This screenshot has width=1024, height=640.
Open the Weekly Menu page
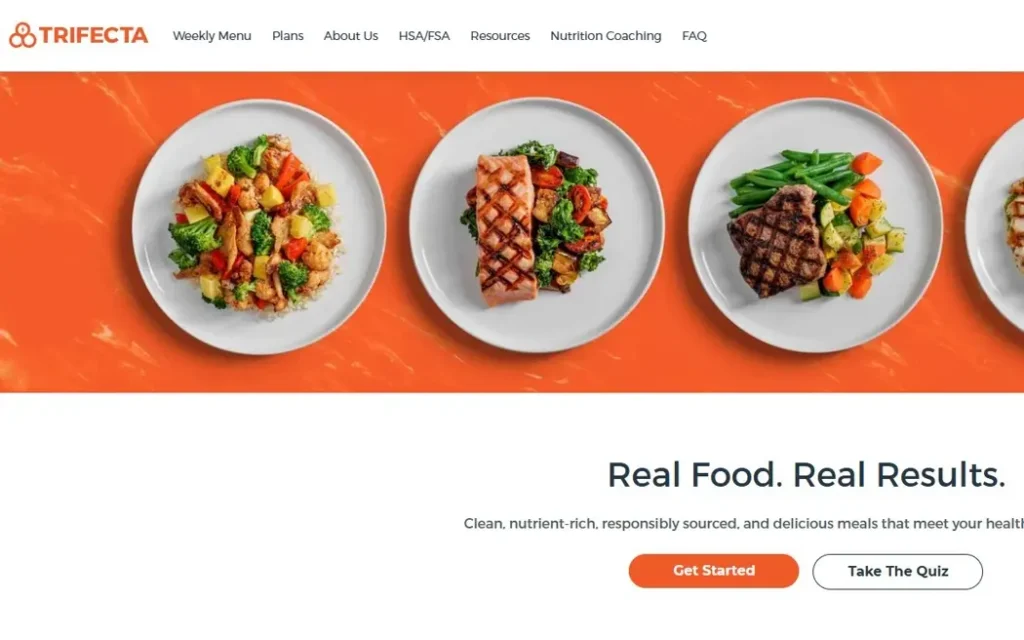click(x=212, y=36)
